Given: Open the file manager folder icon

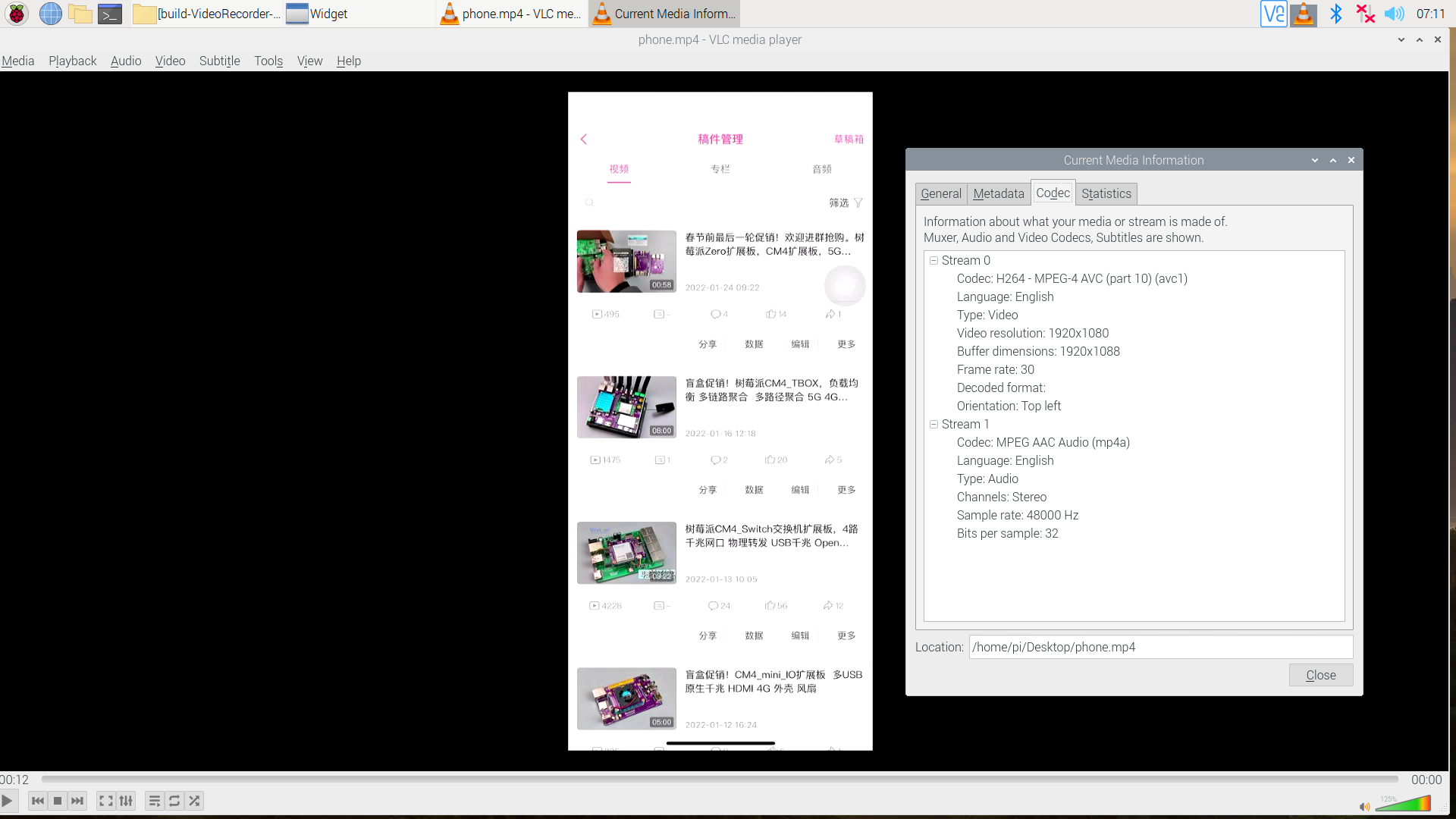Looking at the screenshot, I should point(80,14).
